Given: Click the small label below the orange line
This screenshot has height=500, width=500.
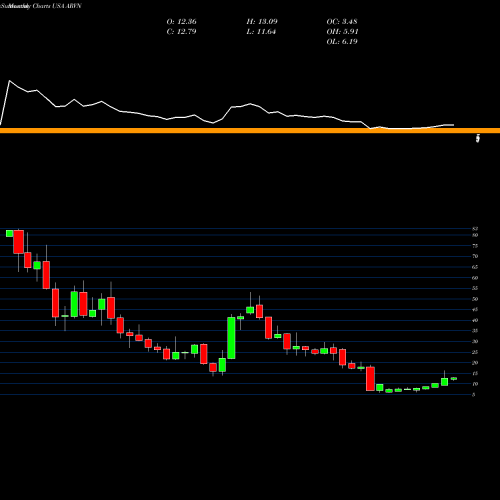Looking at the screenshot, I should pyautogui.click(x=478, y=138).
